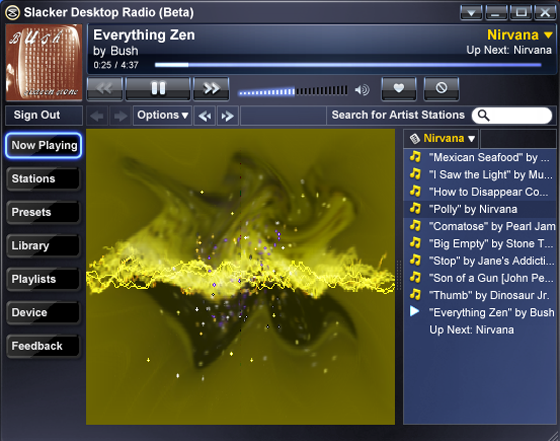Click the double-right arrows beside Options
This screenshot has height=441, width=560.
click(x=228, y=116)
